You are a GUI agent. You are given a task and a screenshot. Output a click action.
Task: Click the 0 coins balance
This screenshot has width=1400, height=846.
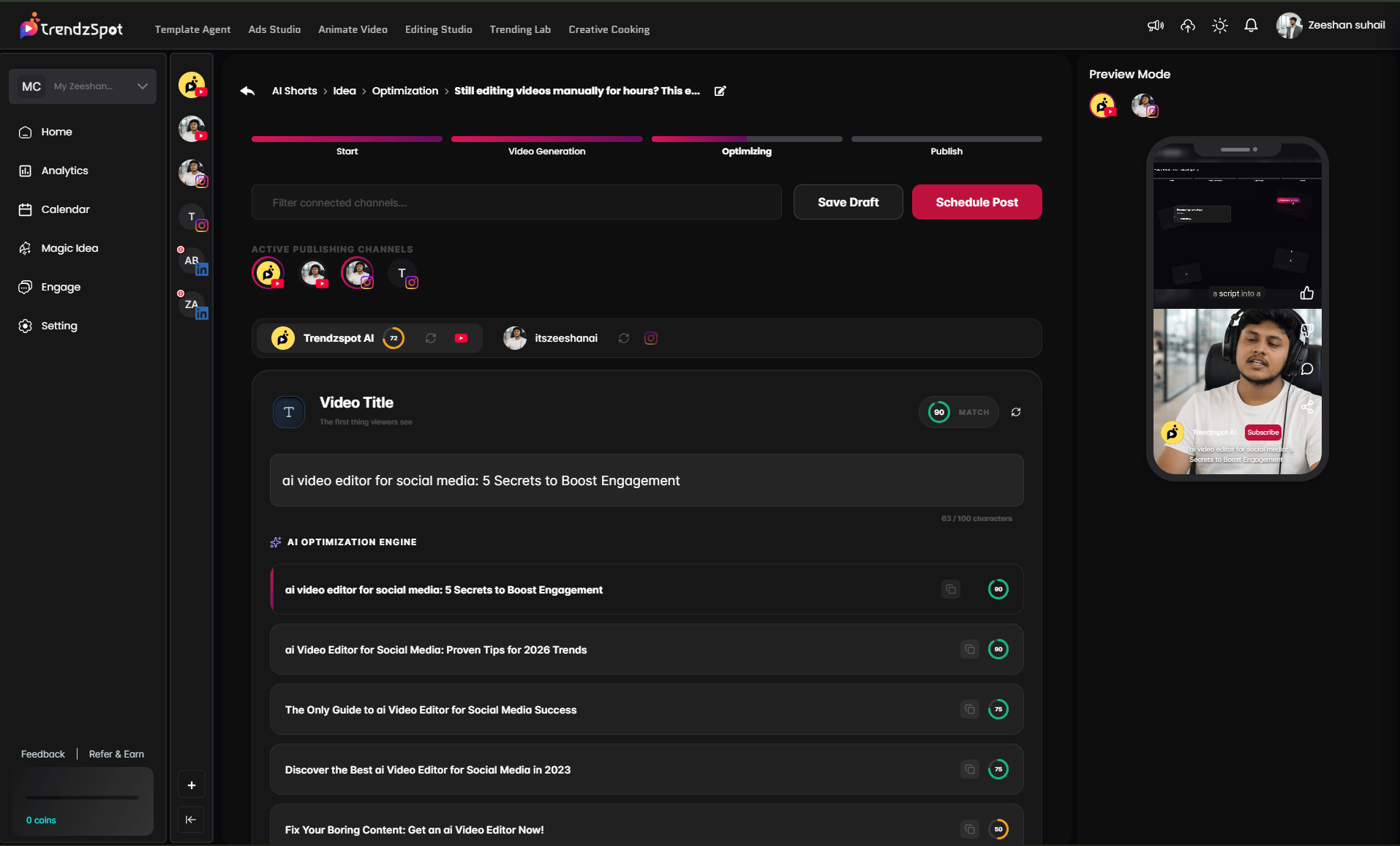point(41,820)
